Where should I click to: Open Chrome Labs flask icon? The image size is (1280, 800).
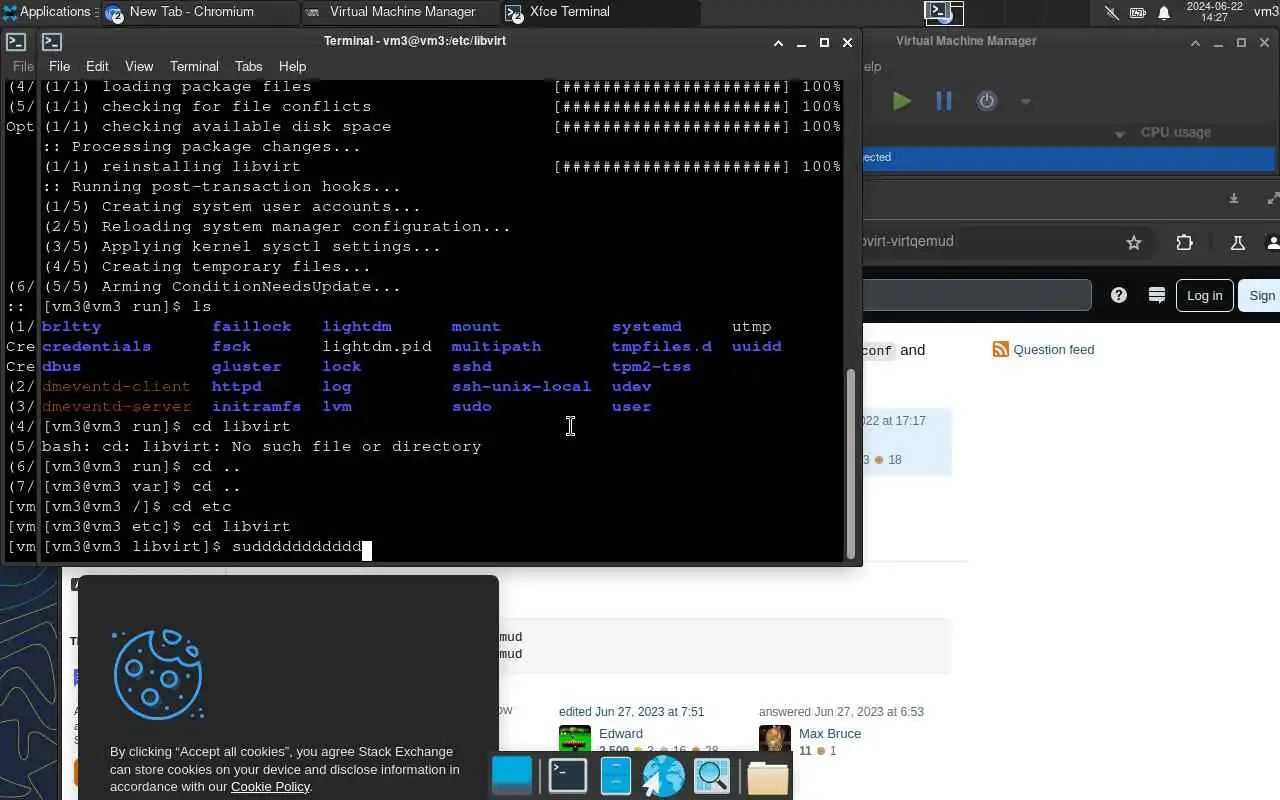[1237, 242]
